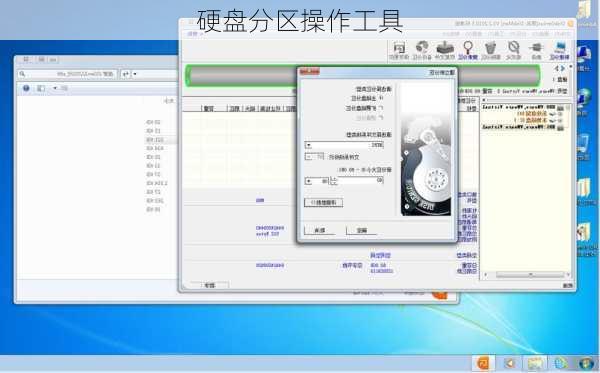Screen dimensions: 600x373
Task: Select the grayed logical partition radio button
Action: tap(381, 118)
